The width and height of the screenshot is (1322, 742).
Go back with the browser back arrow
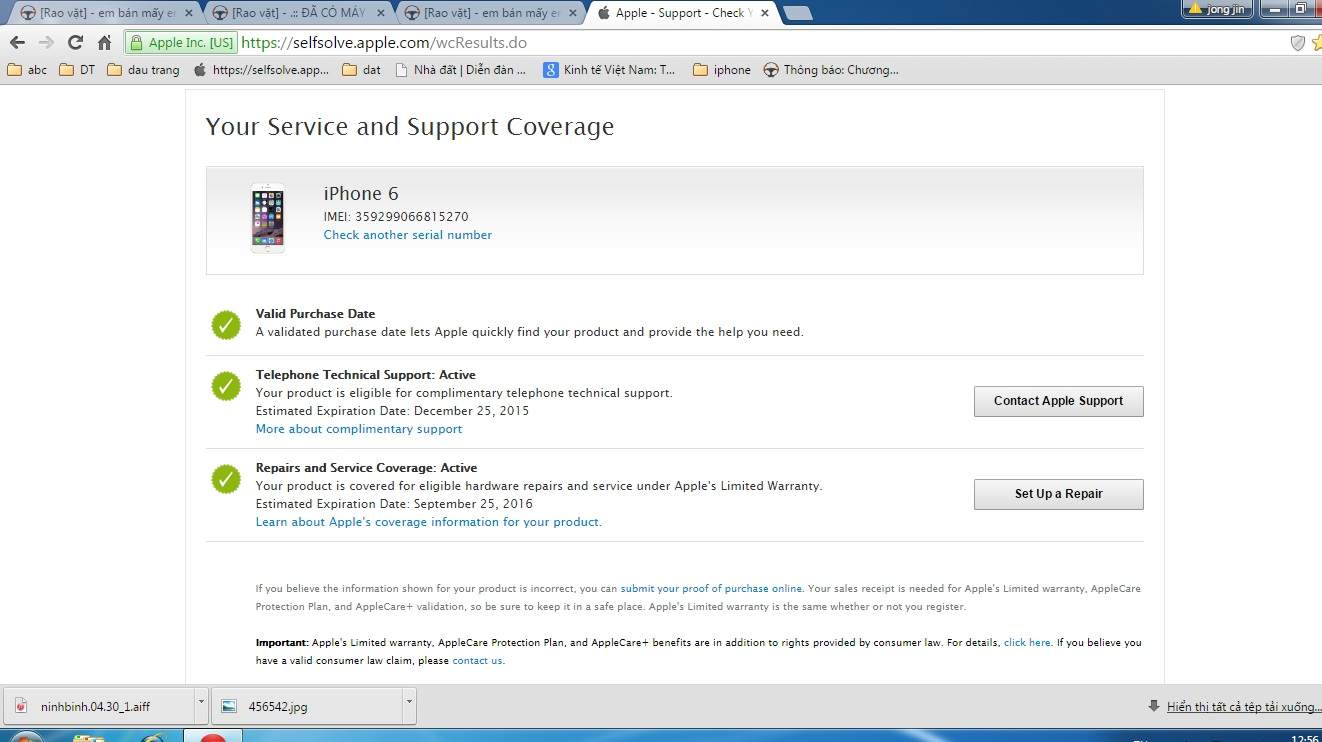pos(17,42)
